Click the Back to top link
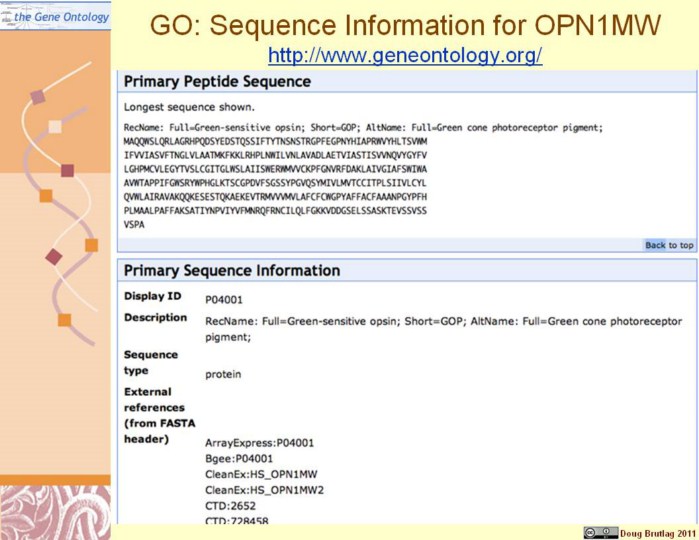The height and width of the screenshot is (540, 699). pyautogui.click(x=668, y=245)
